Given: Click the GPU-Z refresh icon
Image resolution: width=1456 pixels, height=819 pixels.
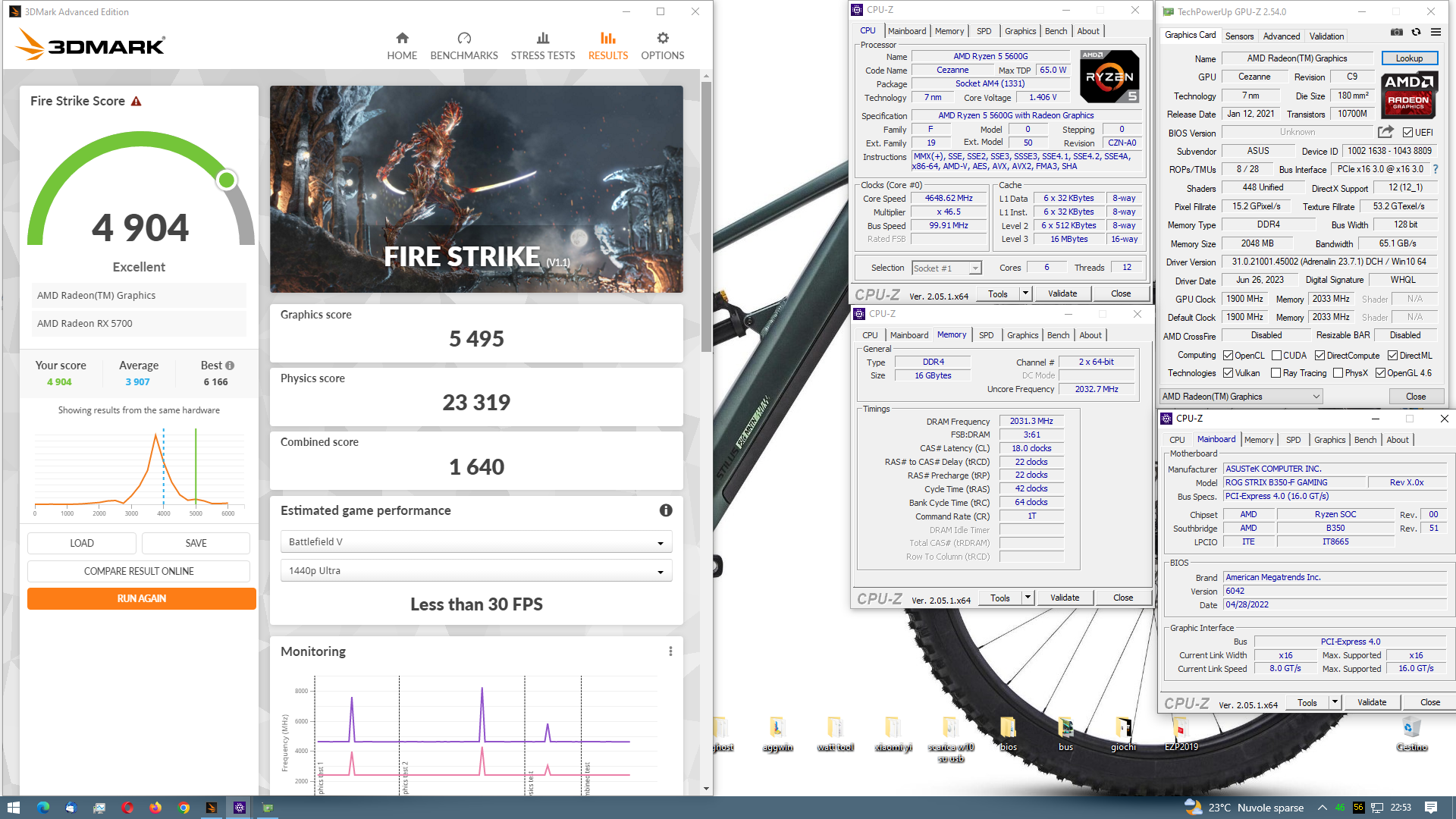Looking at the screenshot, I should click(1416, 32).
